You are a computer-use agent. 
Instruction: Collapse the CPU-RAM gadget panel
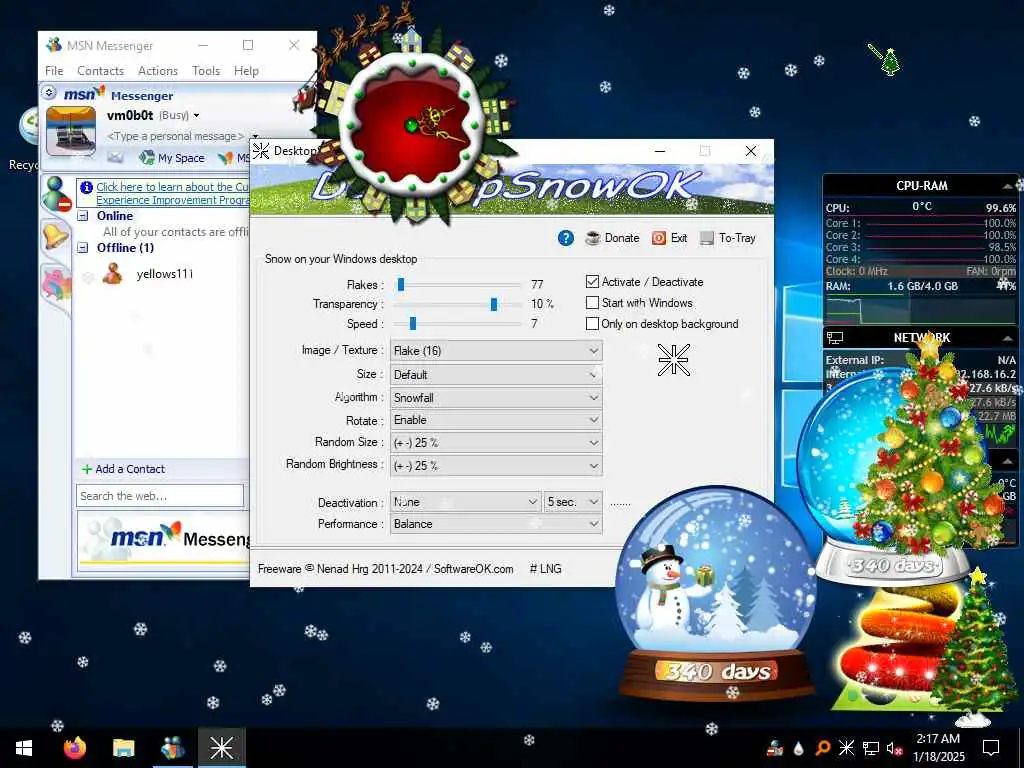(x=1008, y=186)
